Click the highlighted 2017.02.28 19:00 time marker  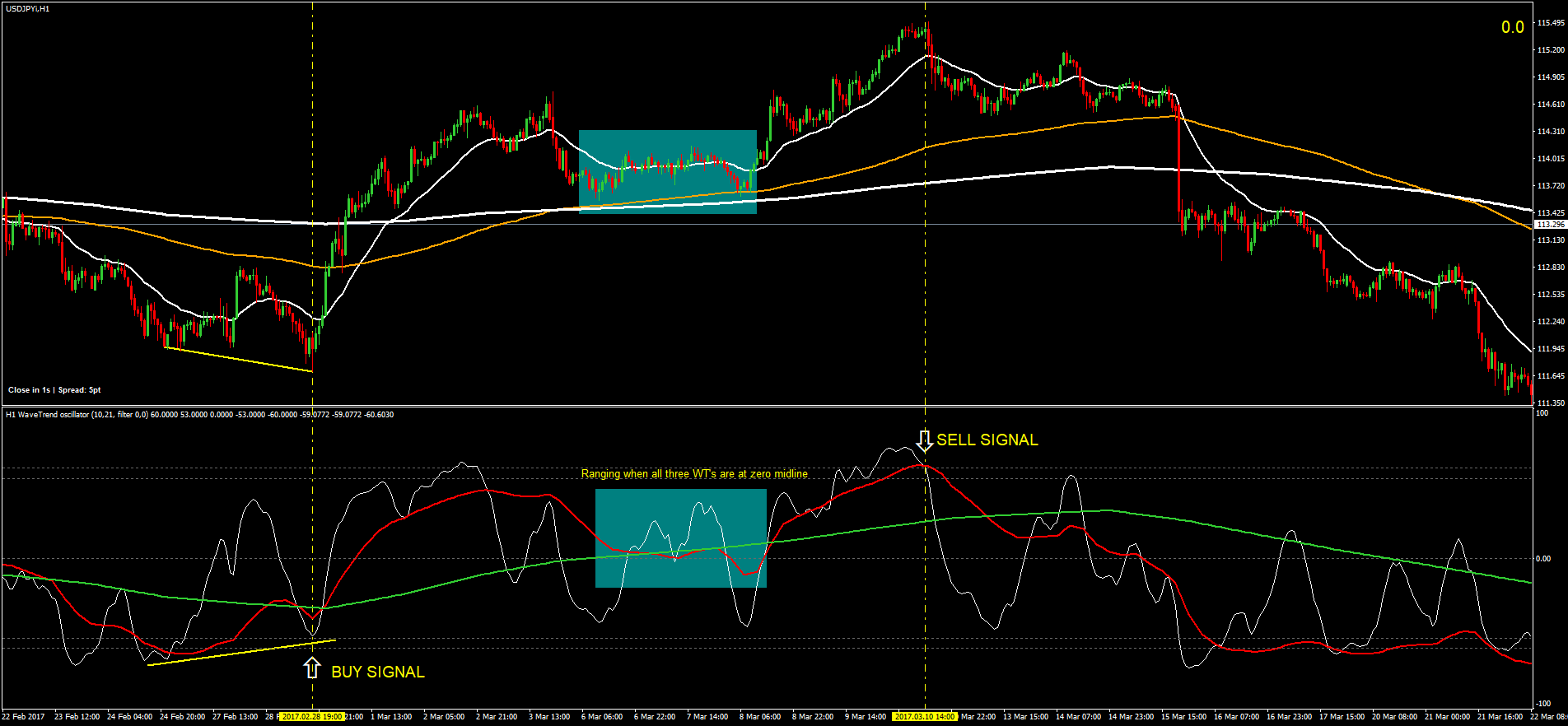tap(312, 717)
